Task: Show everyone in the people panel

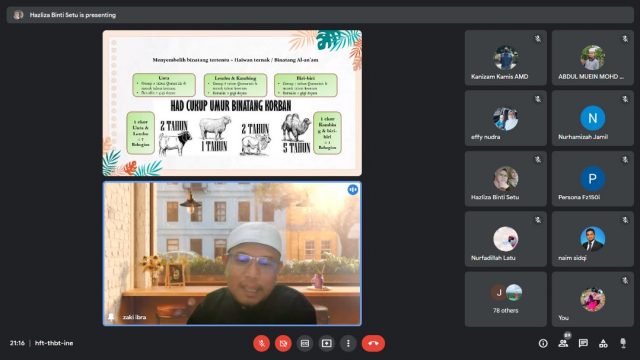Action: 563,343
